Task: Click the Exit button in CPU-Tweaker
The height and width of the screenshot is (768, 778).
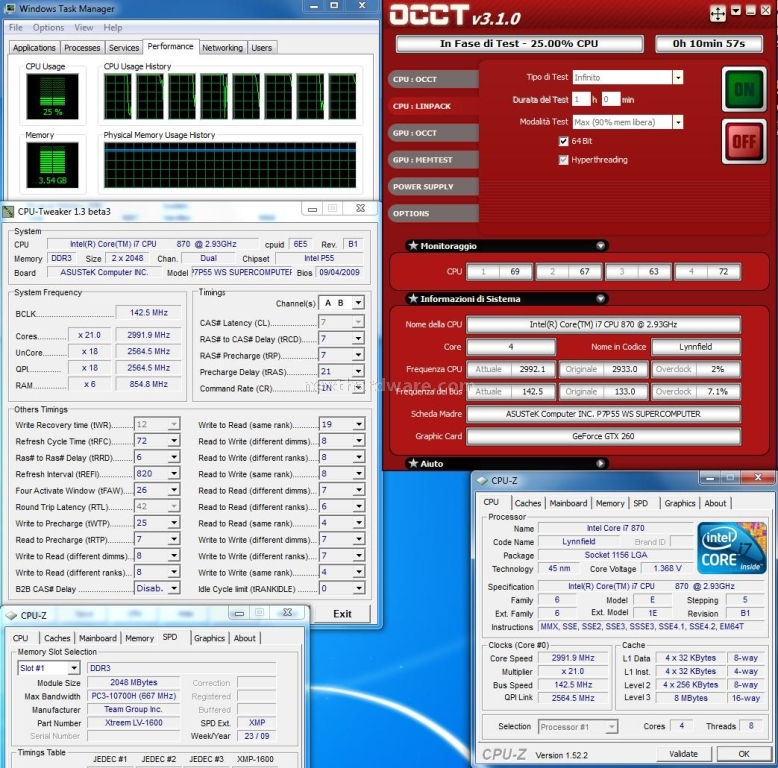Action: pyautogui.click(x=342, y=614)
